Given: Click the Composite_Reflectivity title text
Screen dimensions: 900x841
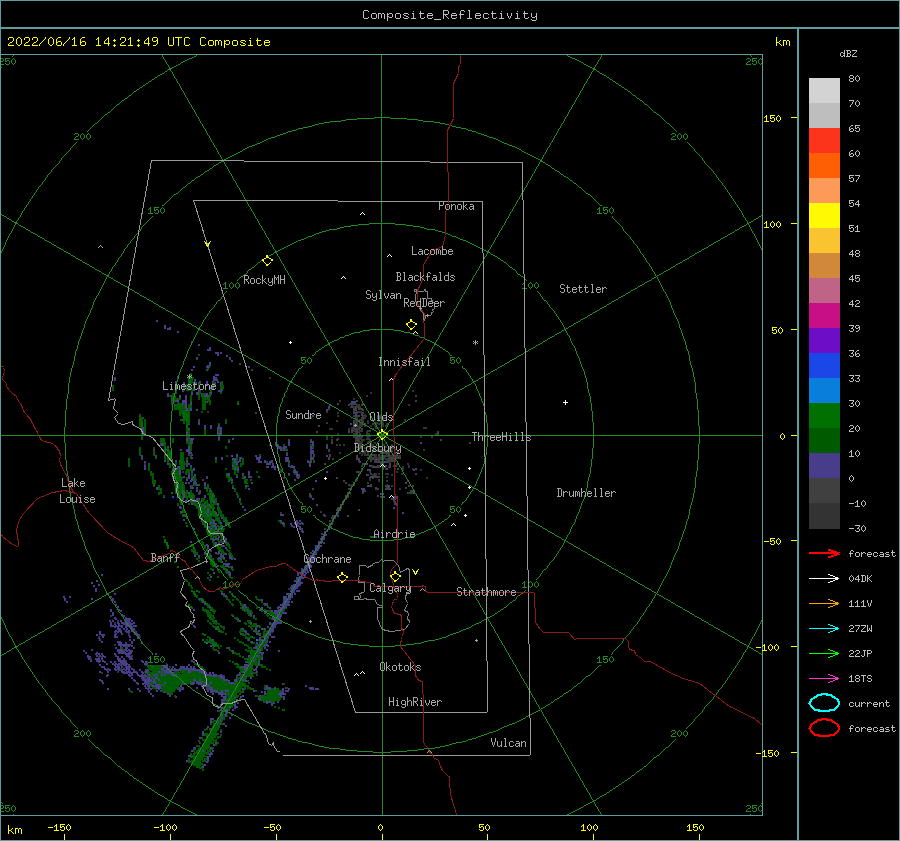Looking at the screenshot, I should point(449,15).
